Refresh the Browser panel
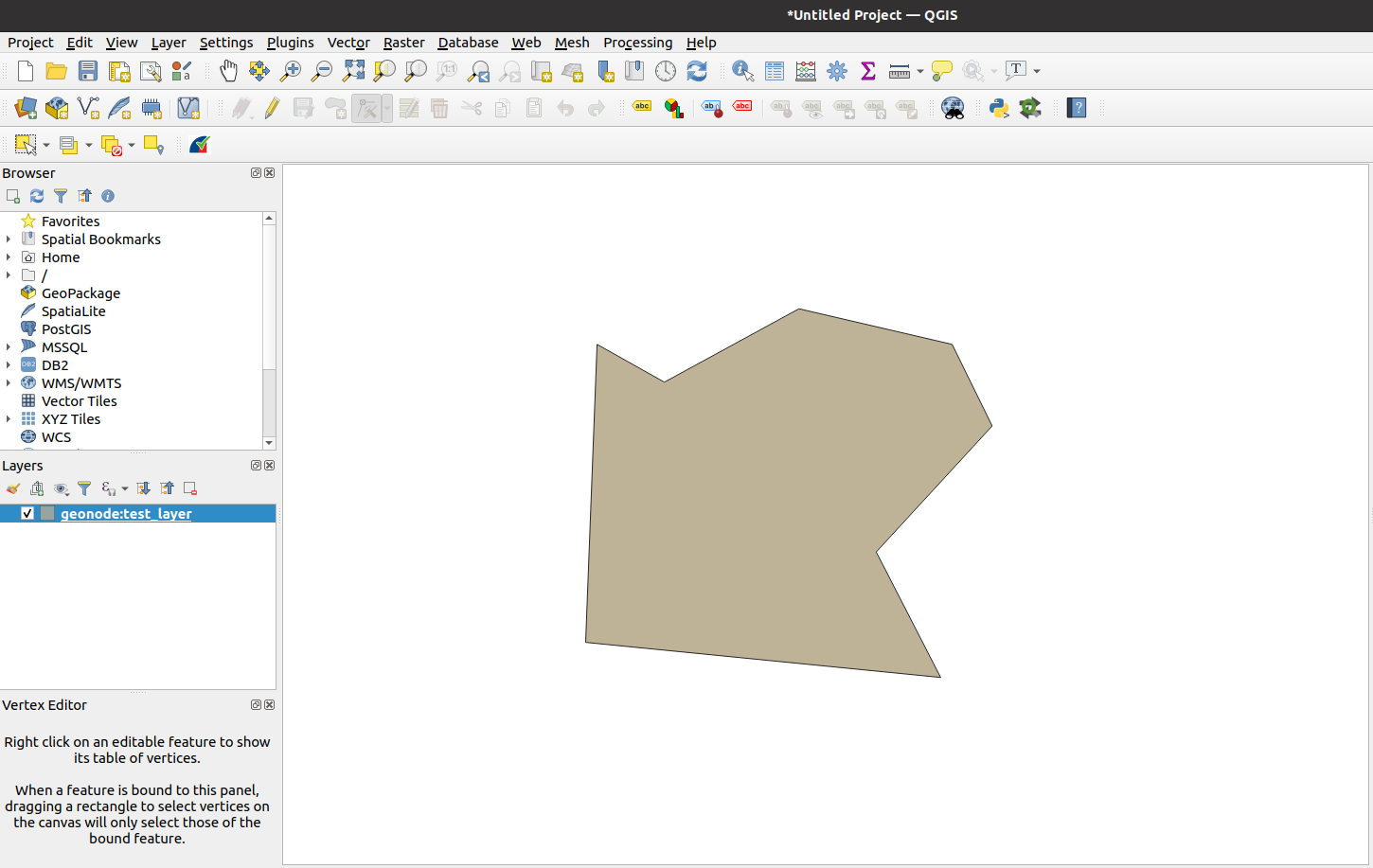Screen dimensions: 1373x868 click(37, 196)
